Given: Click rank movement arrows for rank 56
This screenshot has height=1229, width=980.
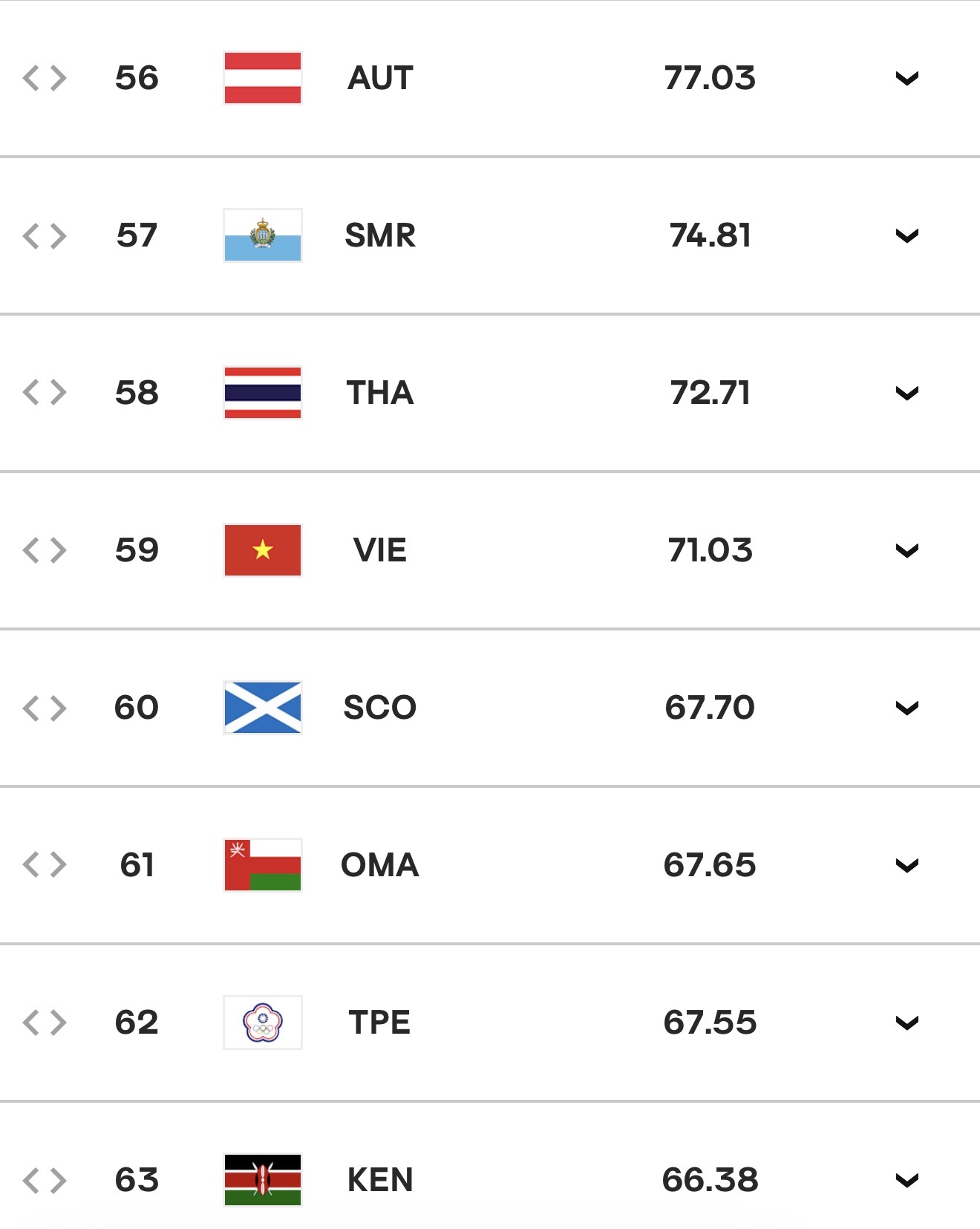Looking at the screenshot, I should tap(45, 78).
